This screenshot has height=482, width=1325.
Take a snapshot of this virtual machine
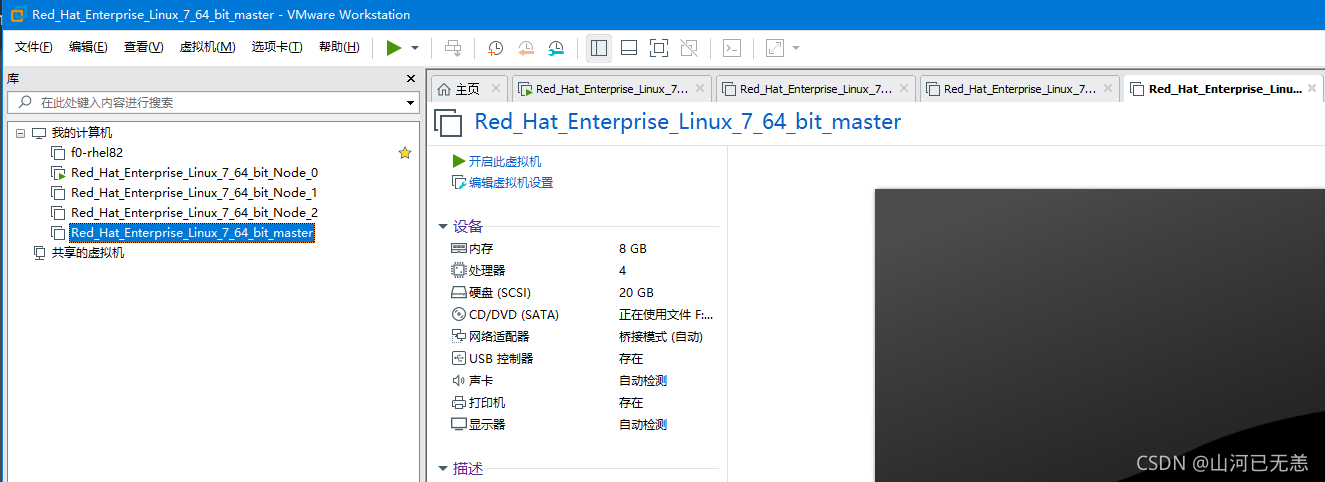pyautogui.click(x=496, y=47)
